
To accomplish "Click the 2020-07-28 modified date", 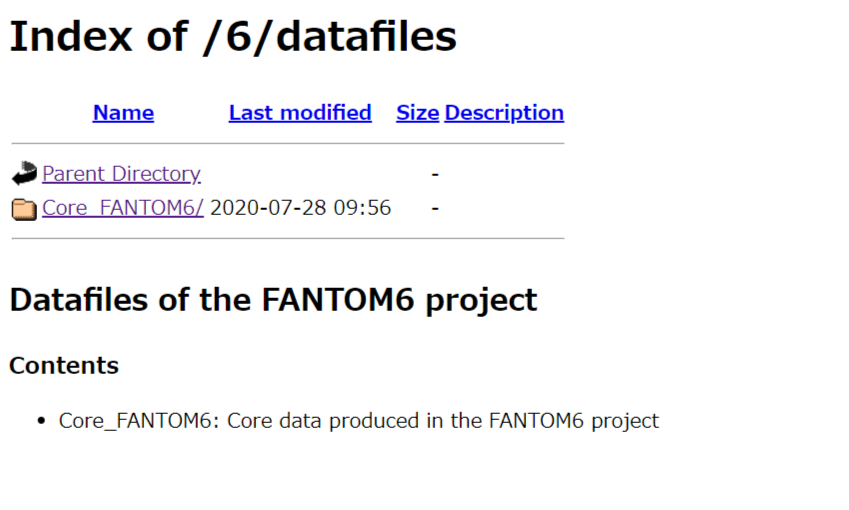I will pyautogui.click(x=268, y=208).
